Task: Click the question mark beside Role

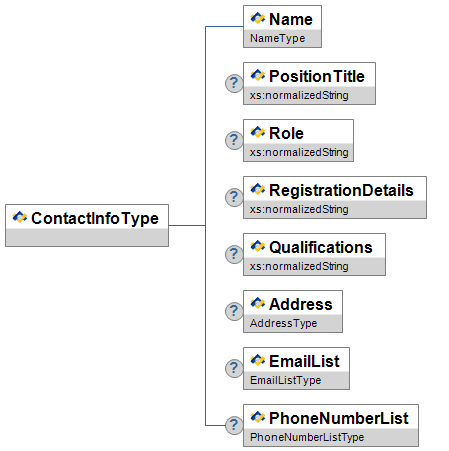Action: pyautogui.click(x=234, y=140)
